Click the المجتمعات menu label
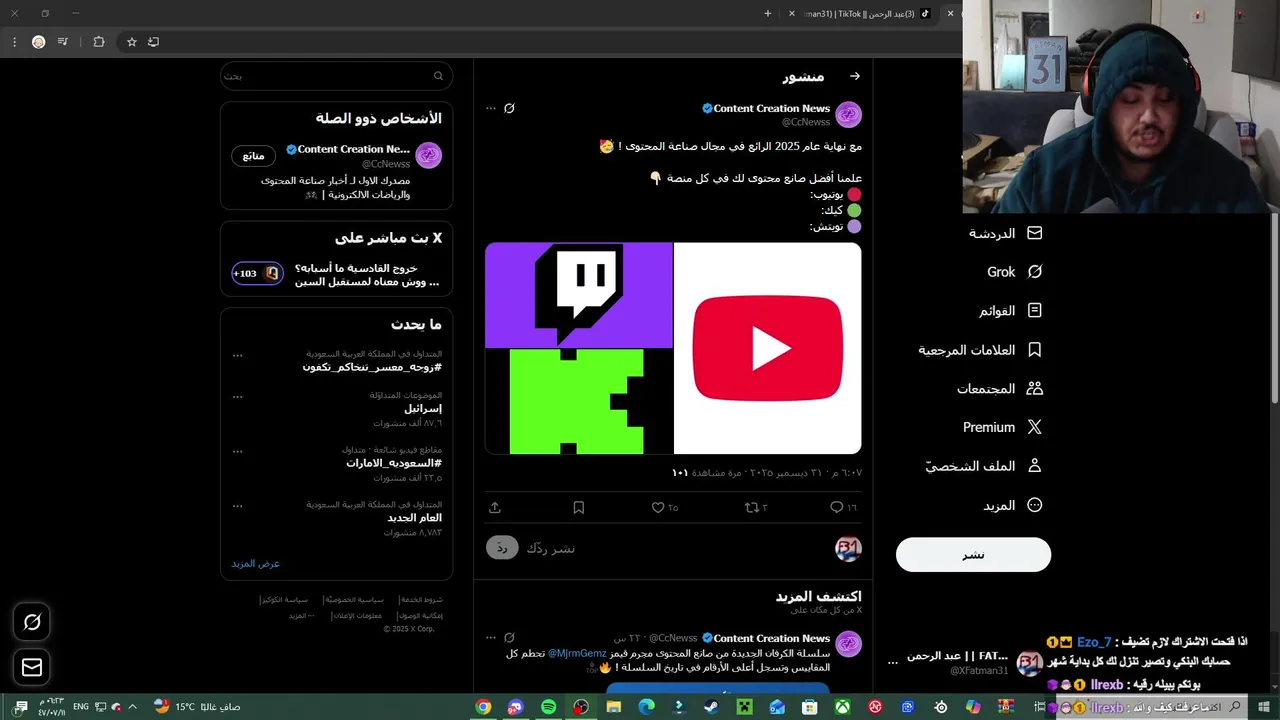This screenshot has height=720, width=1280. (986, 388)
